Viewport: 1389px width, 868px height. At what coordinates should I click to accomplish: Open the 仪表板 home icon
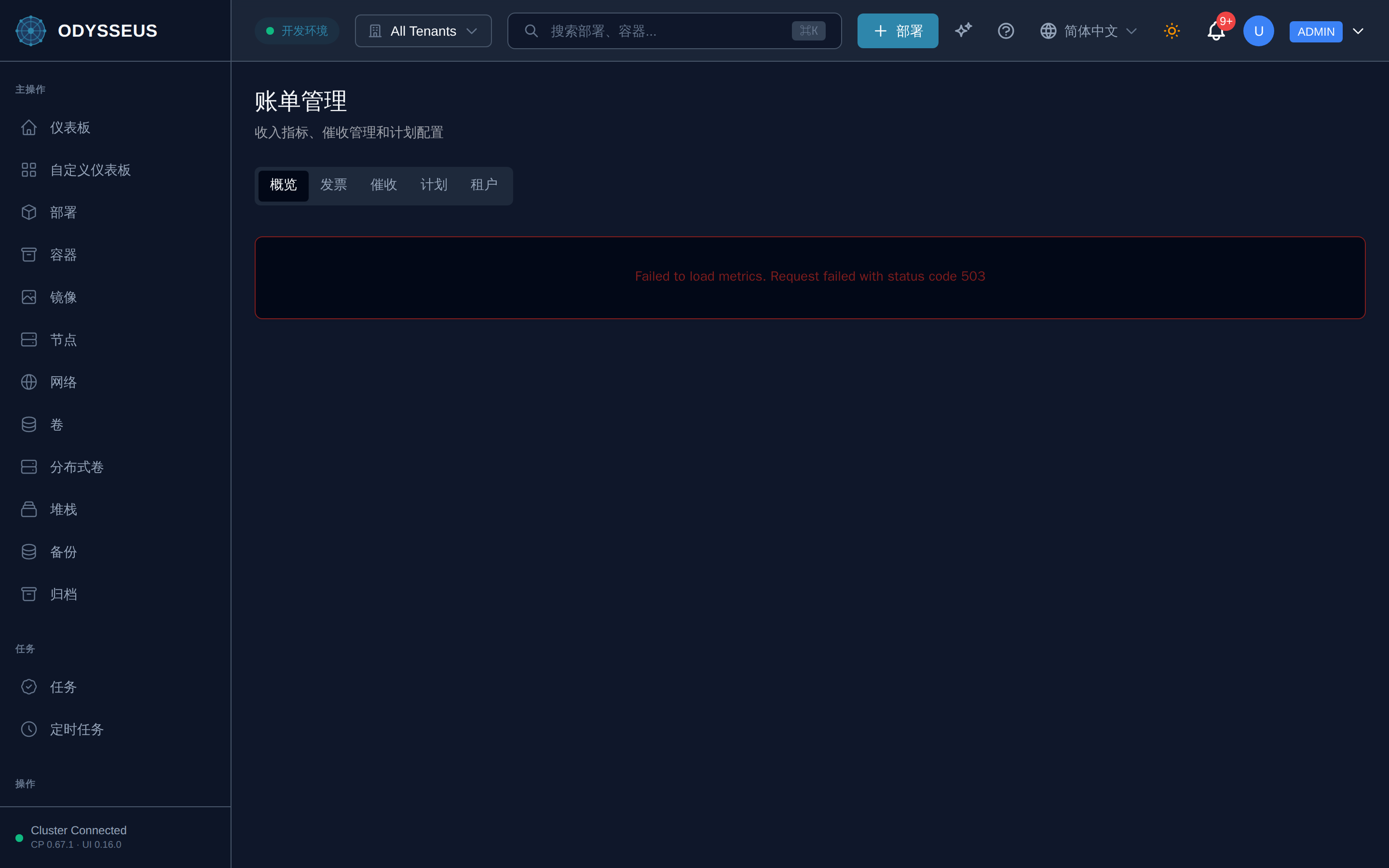(x=29, y=127)
